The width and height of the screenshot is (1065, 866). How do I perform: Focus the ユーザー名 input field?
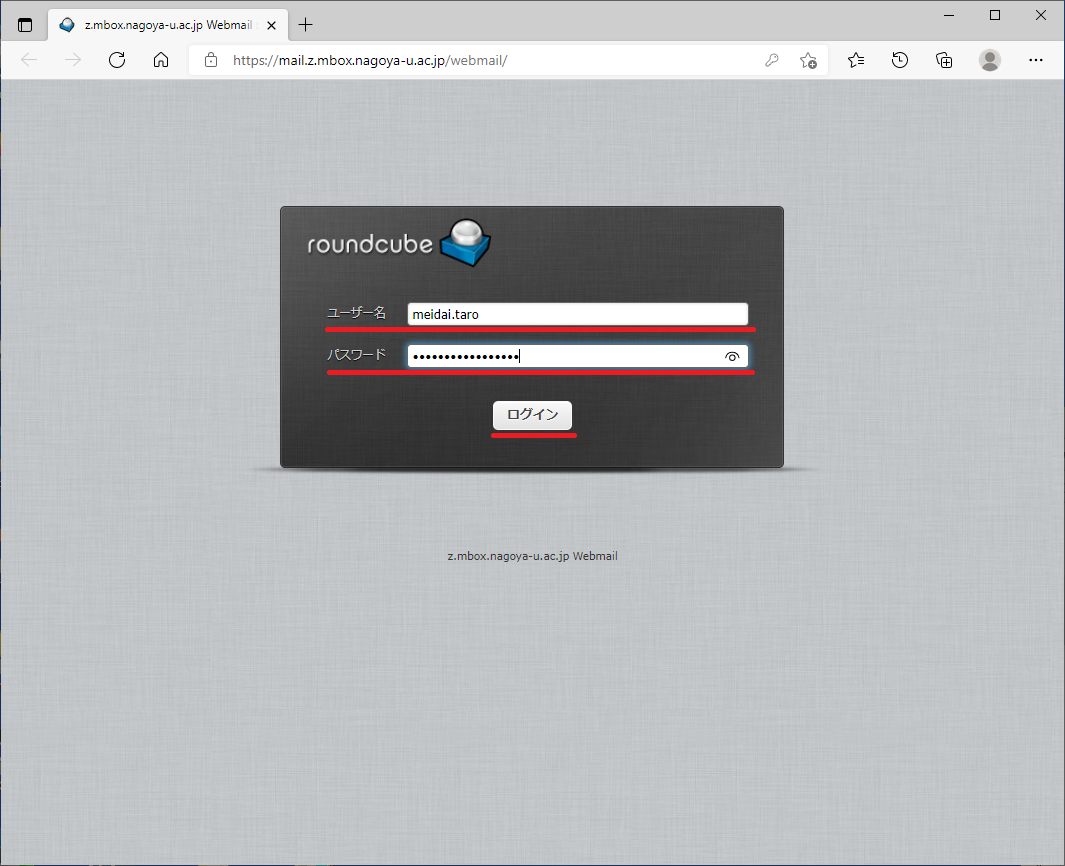[x=577, y=314]
